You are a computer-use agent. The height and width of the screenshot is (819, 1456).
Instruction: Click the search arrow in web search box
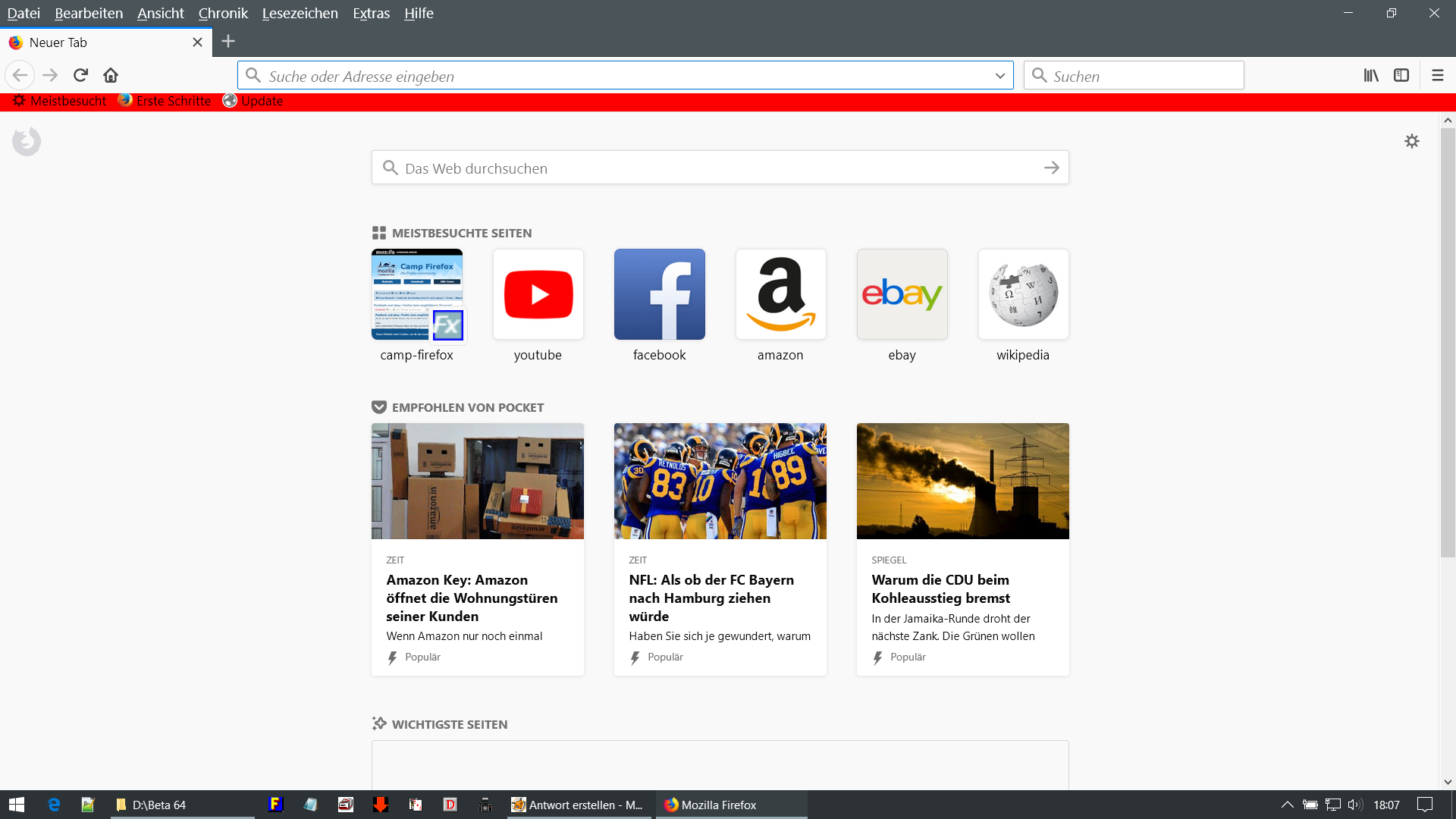(1051, 168)
